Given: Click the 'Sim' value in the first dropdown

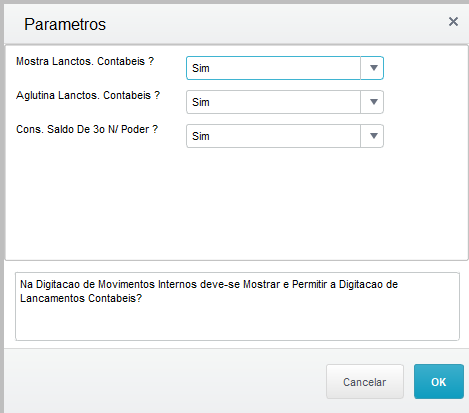Looking at the screenshot, I should click(x=201, y=68).
